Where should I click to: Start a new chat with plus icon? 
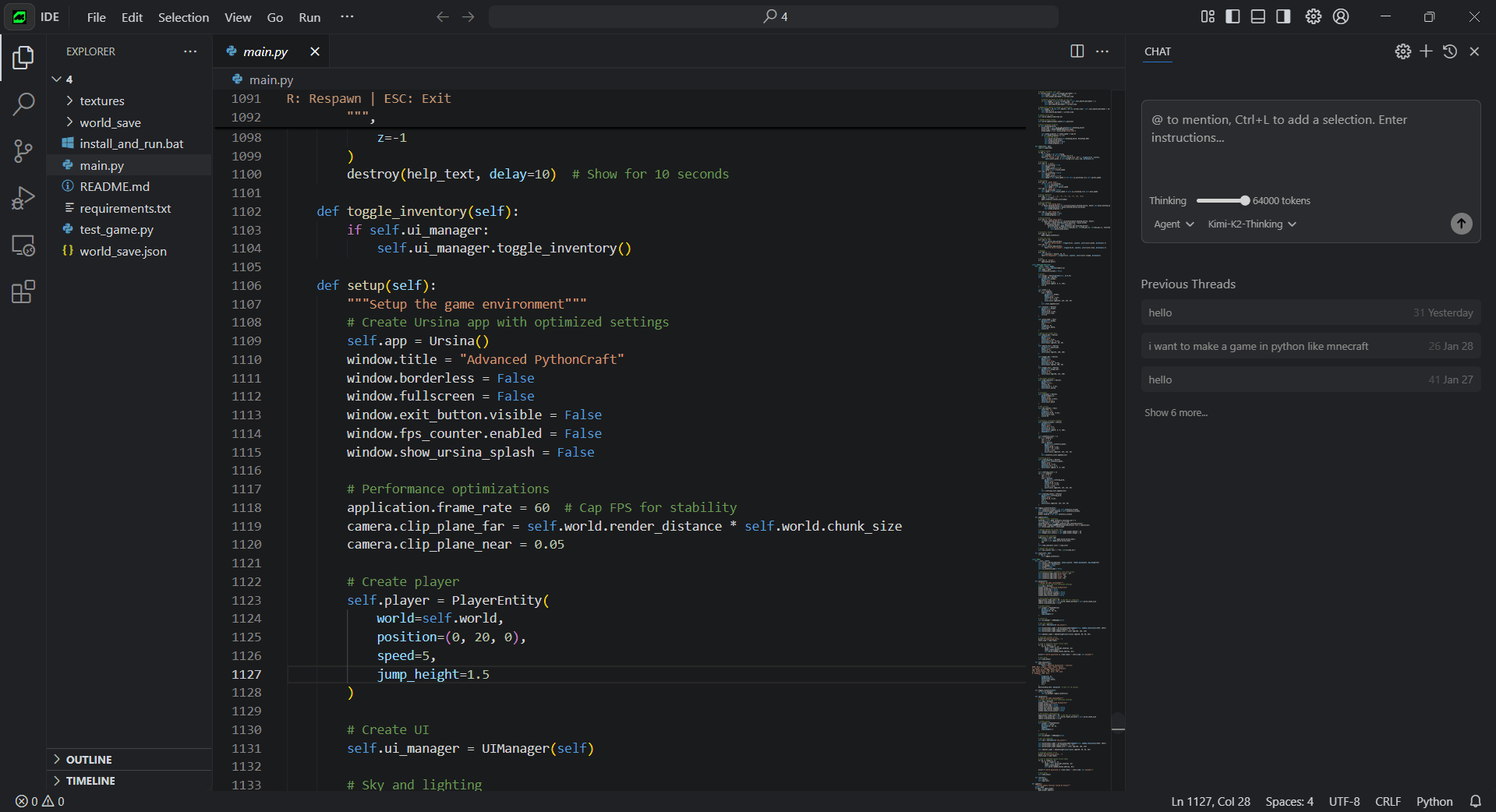pyautogui.click(x=1426, y=51)
